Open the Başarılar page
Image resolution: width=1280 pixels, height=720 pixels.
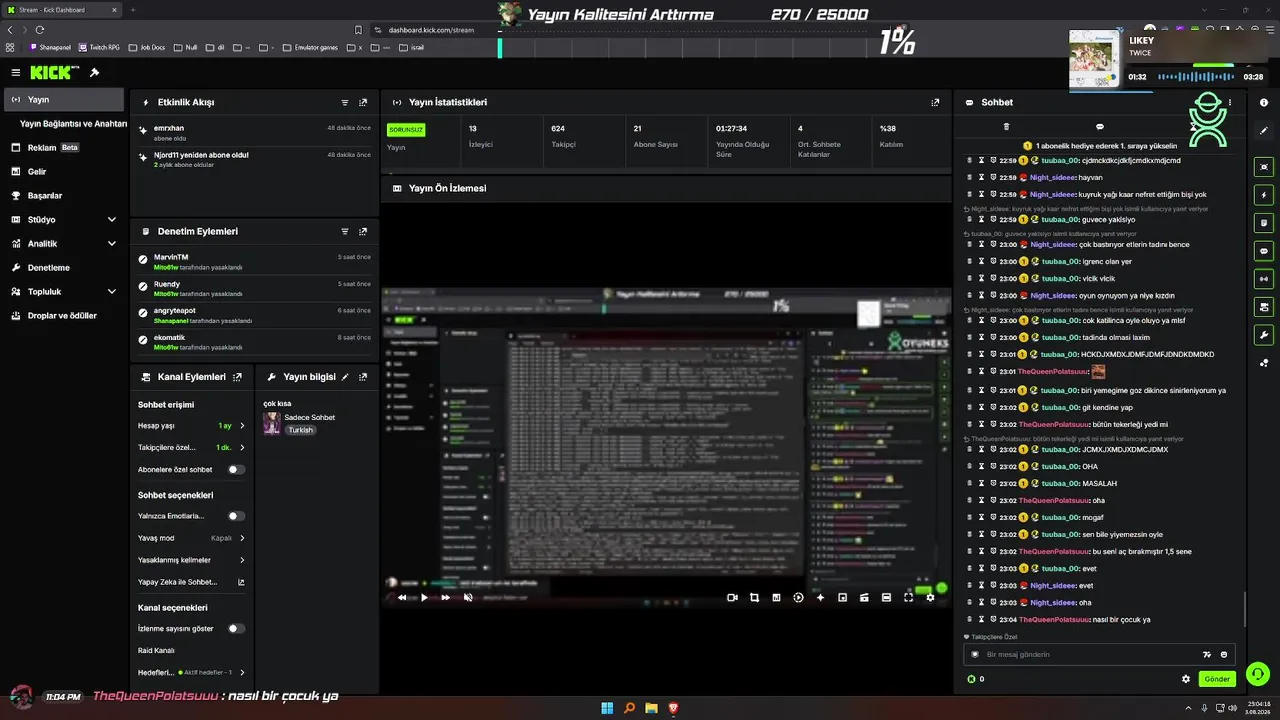[64, 195]
